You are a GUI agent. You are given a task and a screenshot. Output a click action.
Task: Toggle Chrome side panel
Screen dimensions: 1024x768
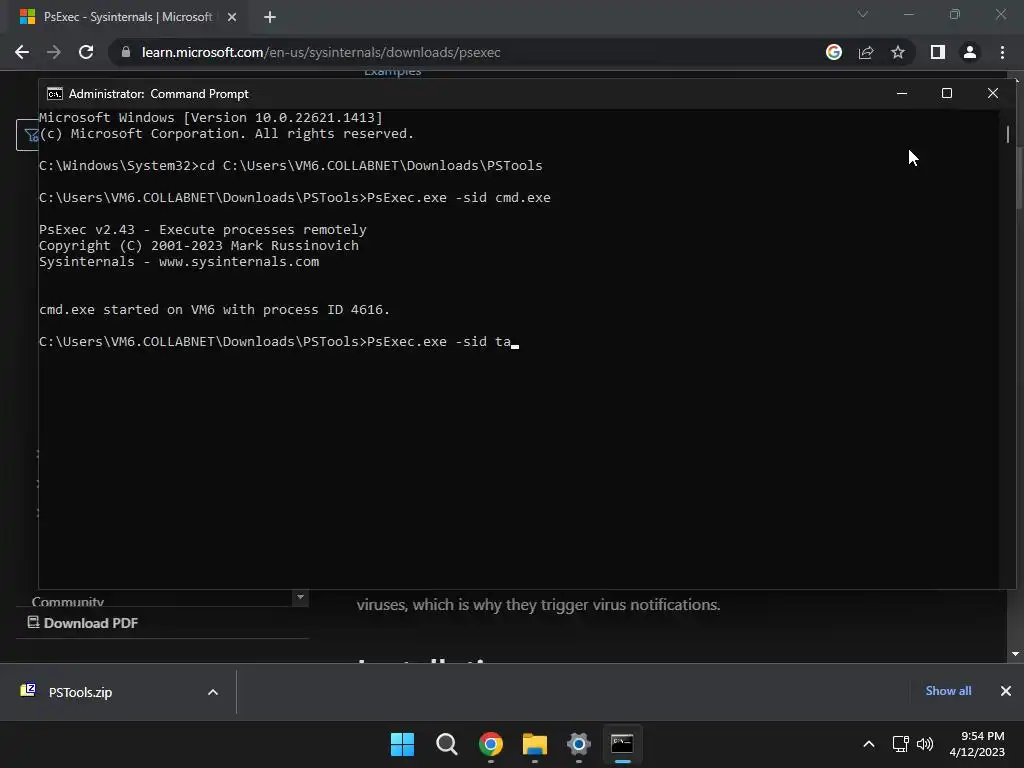(x=937, y=52)
